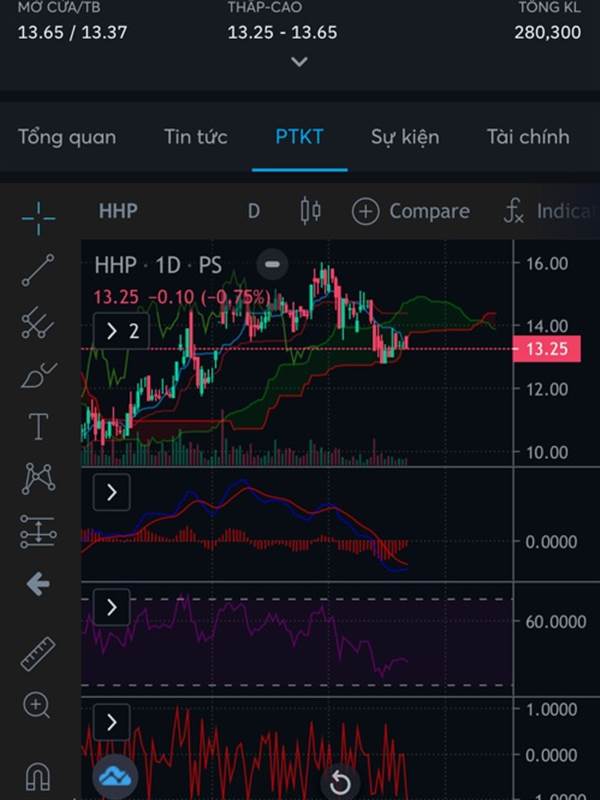Click the 280,300 total volume value
The image size is (600, 800).
(x=547, y=33)
